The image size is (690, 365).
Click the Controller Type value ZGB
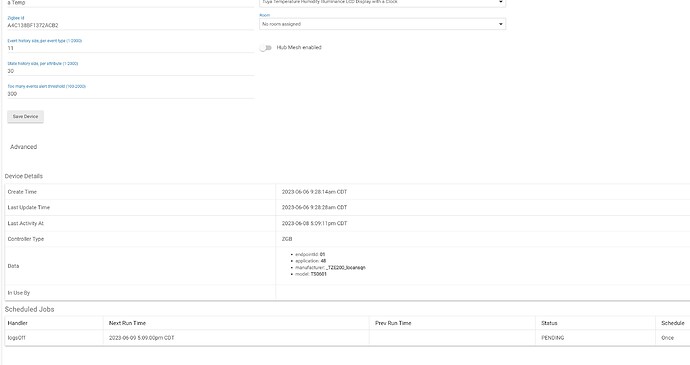287,239
